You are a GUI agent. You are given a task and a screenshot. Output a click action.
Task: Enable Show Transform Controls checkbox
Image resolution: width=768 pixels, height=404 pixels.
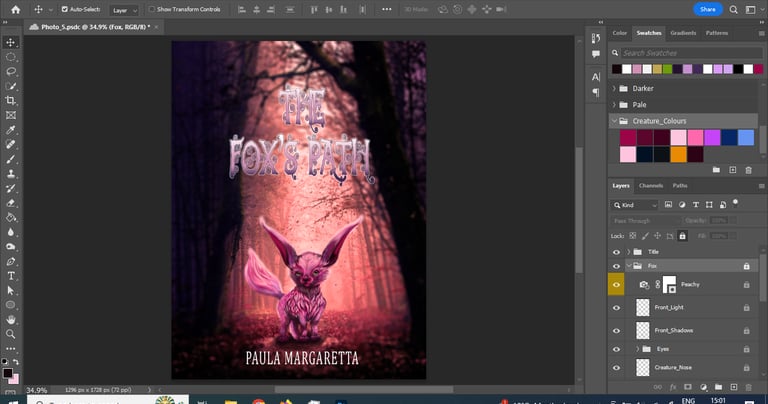click(x=150, y=9)
